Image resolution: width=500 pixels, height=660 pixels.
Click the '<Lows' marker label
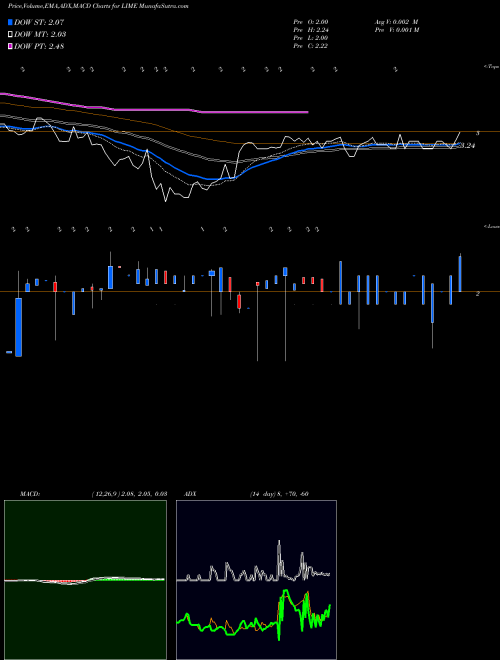(x=491, y=226)
